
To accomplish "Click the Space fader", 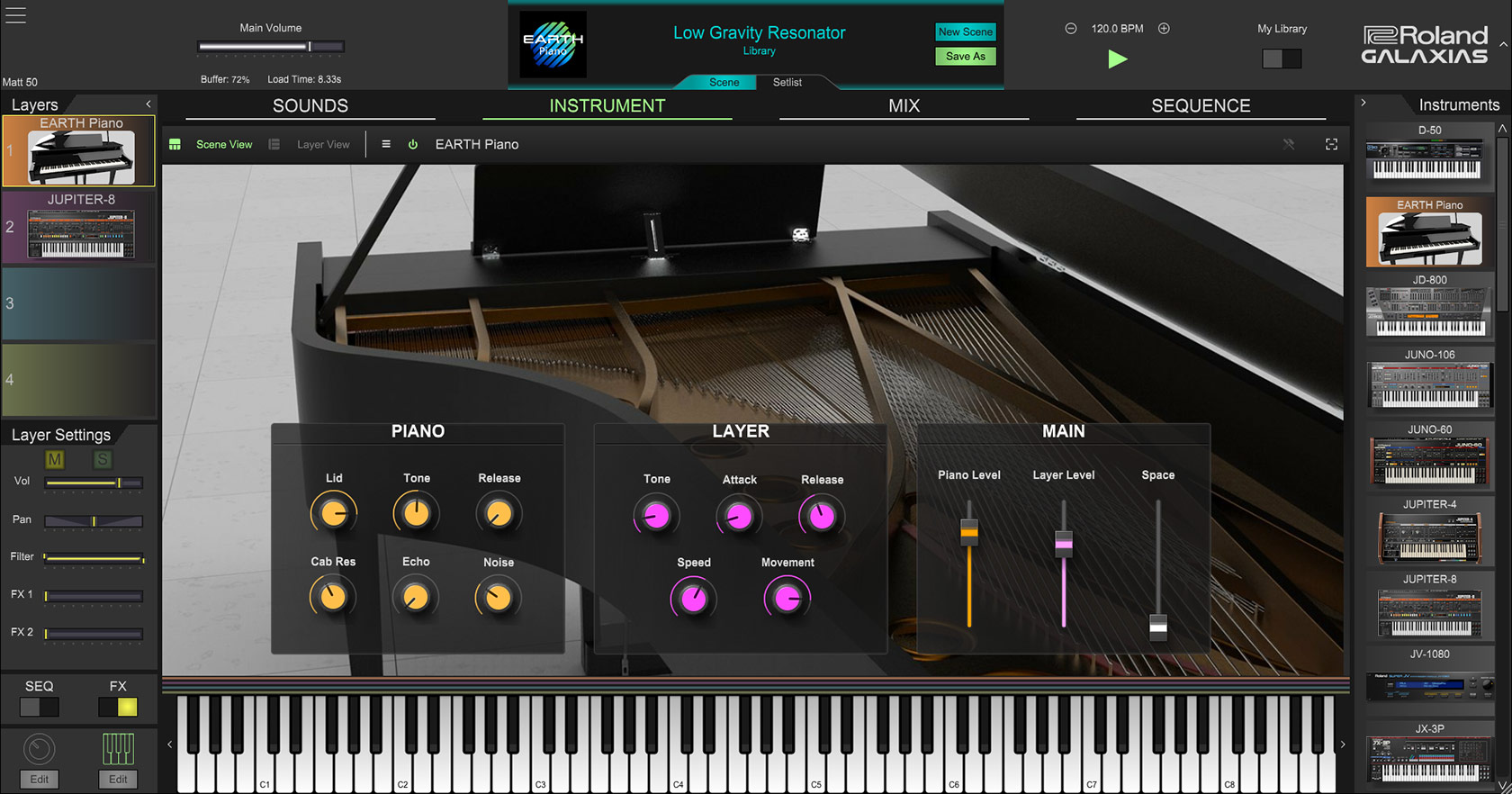I will (1158, 626).
